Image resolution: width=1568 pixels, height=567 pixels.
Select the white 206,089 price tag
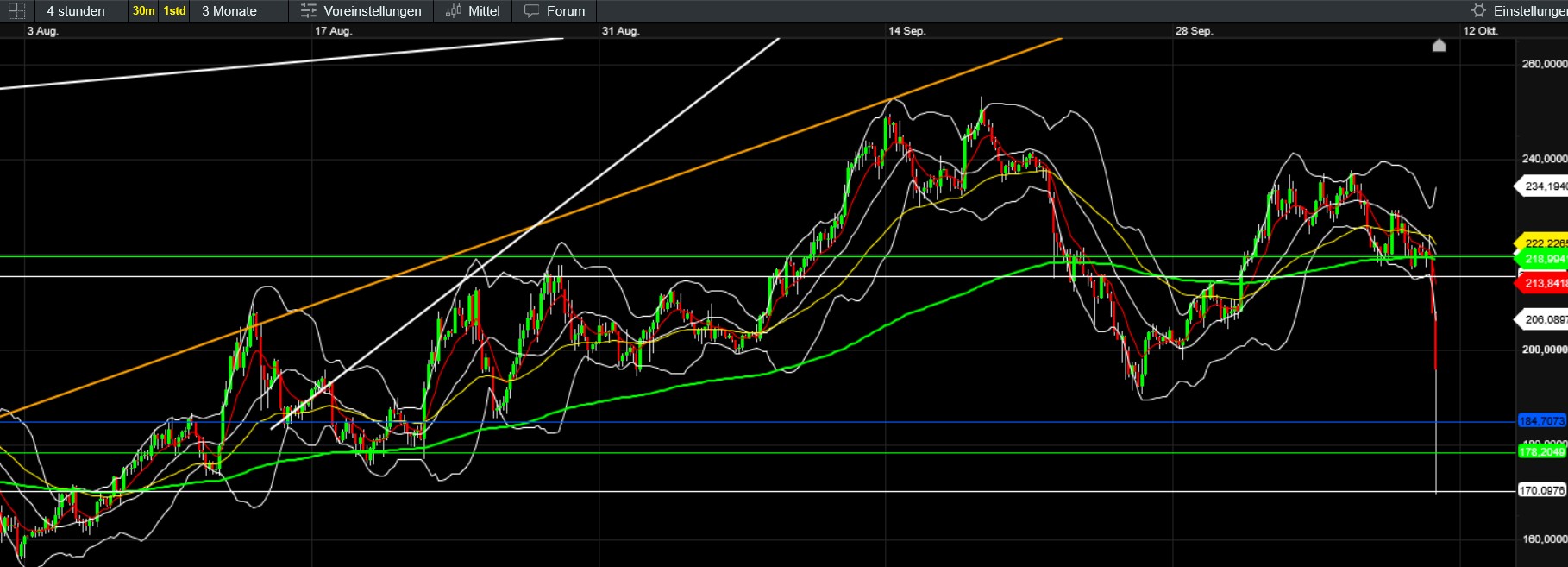pos(1542,319)
